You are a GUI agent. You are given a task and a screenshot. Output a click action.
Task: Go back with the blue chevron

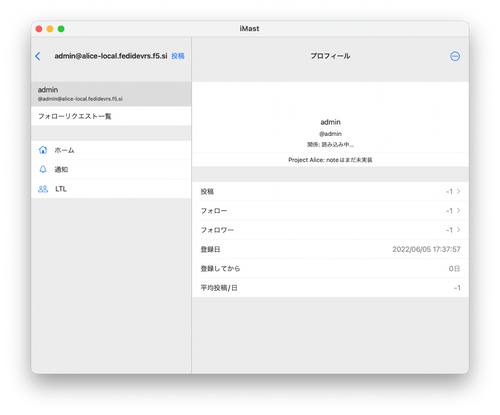[x=38, y=56]
